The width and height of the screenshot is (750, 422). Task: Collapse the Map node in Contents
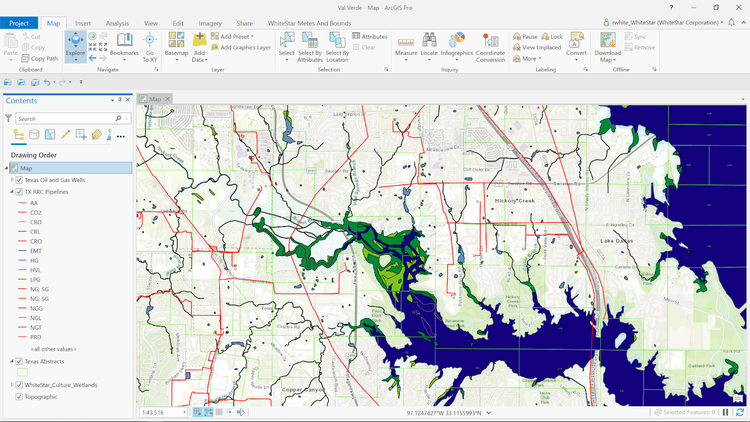click(x=7, y=168)
